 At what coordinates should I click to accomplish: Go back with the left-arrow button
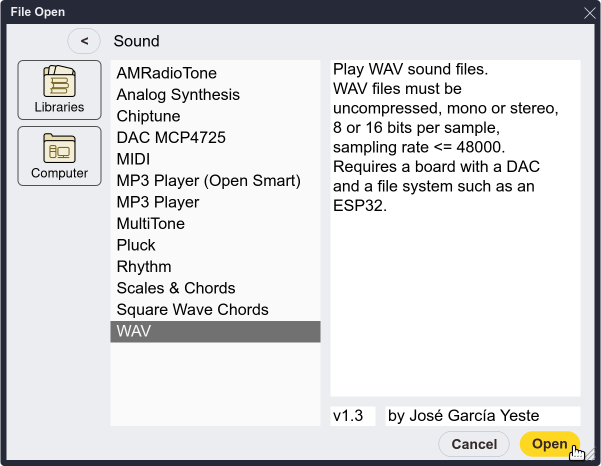coord(85,41)
